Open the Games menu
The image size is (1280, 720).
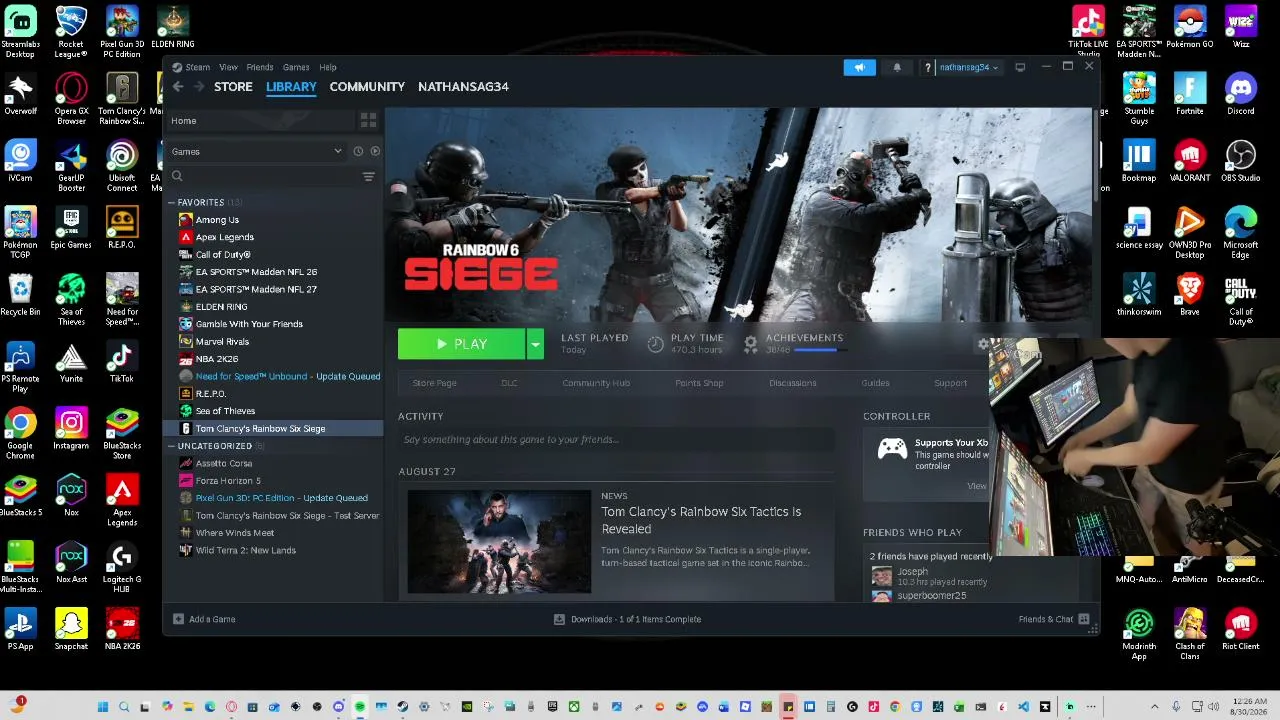click(296, 67)
